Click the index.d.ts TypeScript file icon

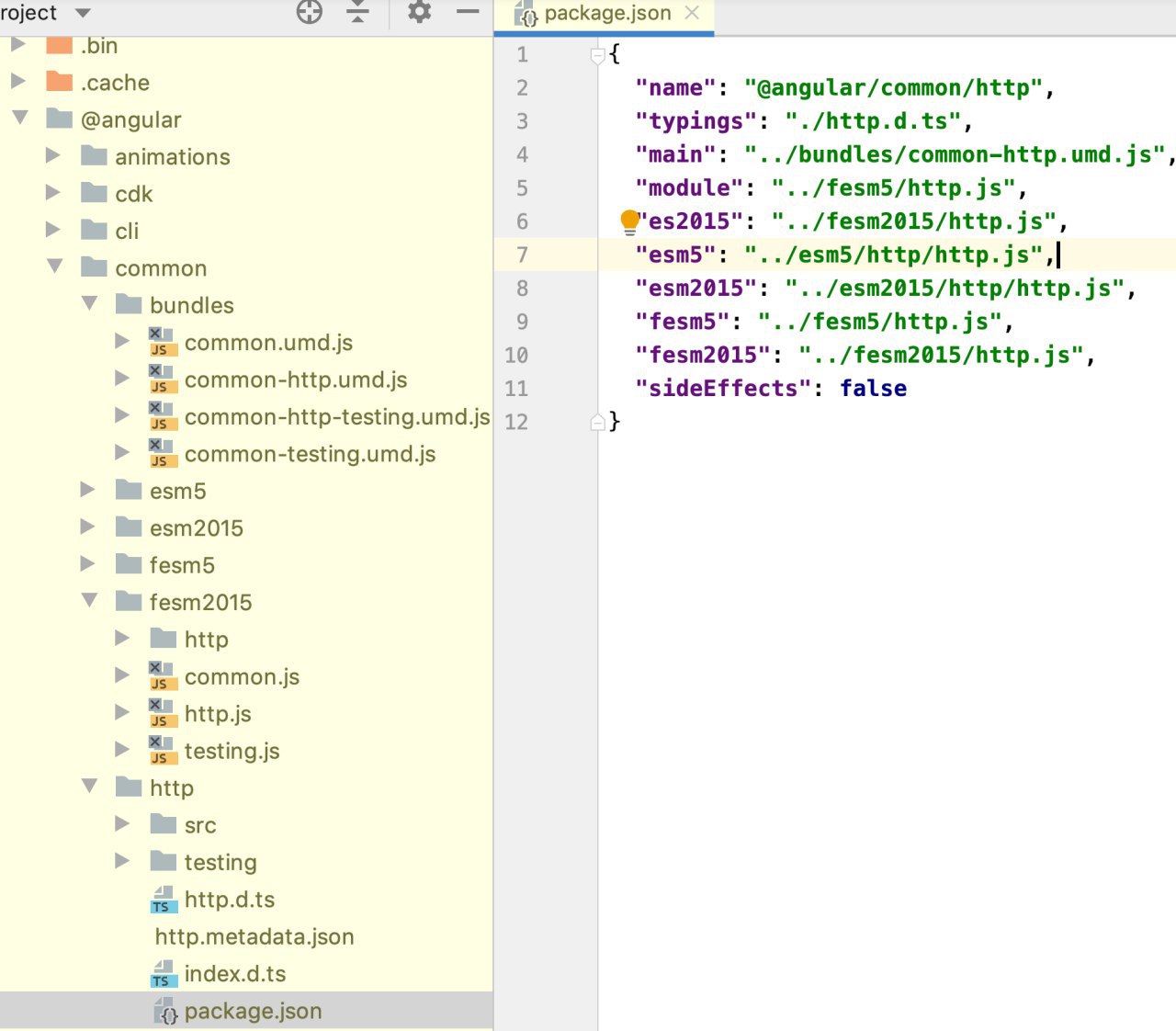[163, 974]
